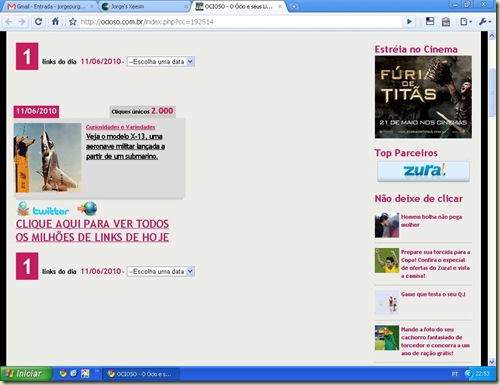The height and width of the screenshot is (385, 500).
Task: Expand hidden quick launch items chevron
Action: tap(97, 370)
